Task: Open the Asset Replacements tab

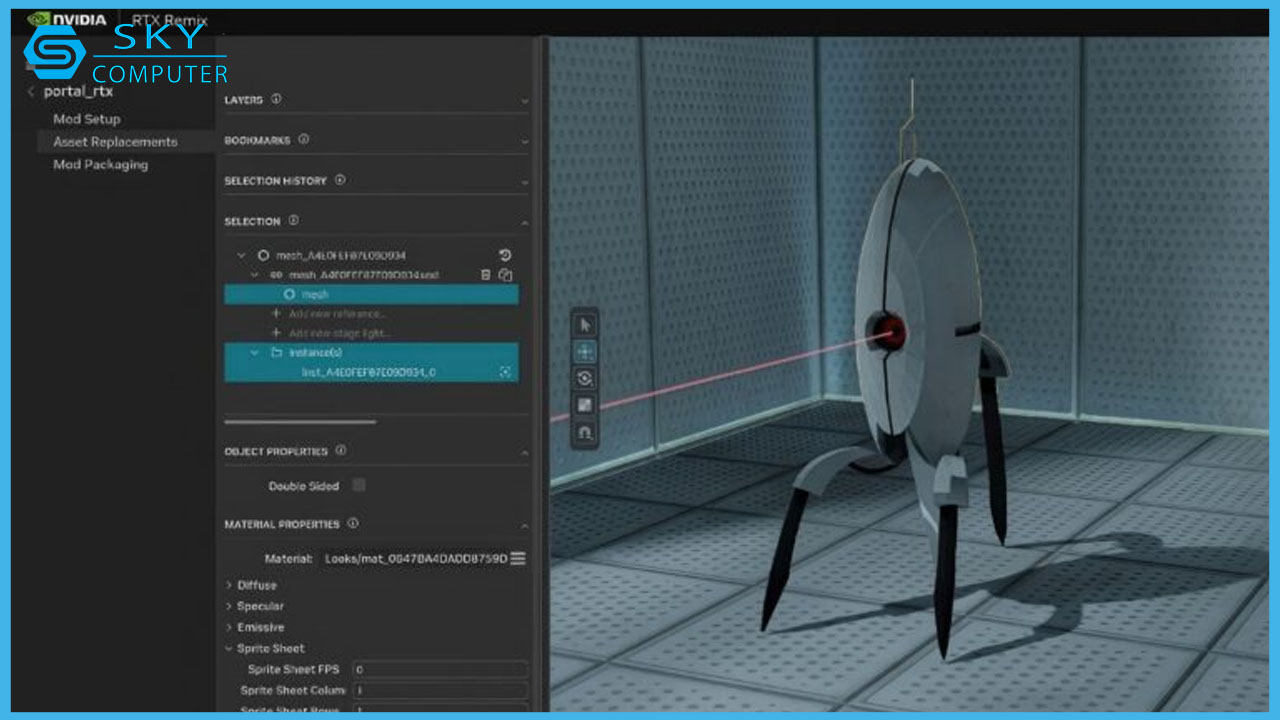Action: pos(115,142)
